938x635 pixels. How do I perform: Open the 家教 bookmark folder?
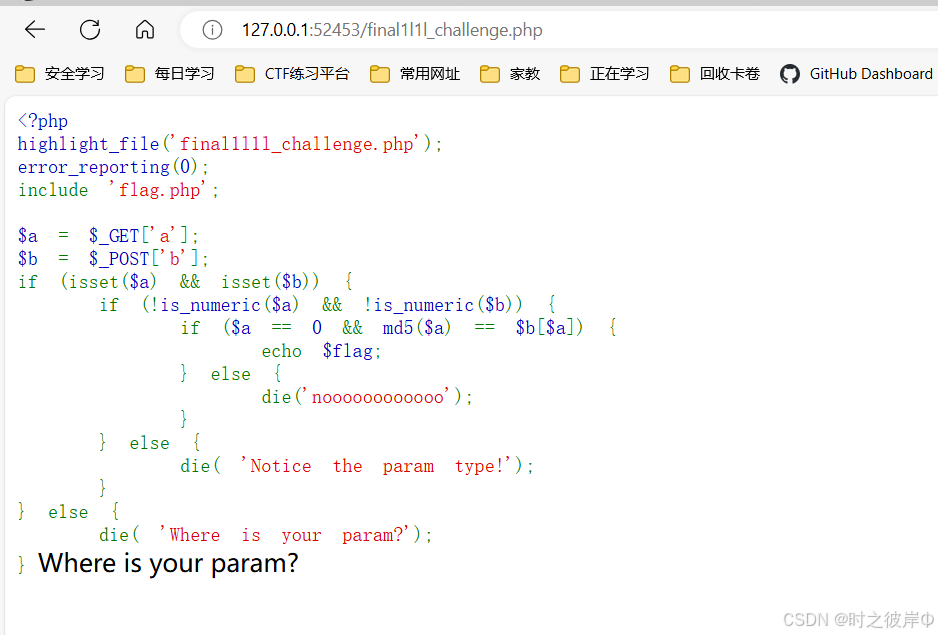click(510, 74)
